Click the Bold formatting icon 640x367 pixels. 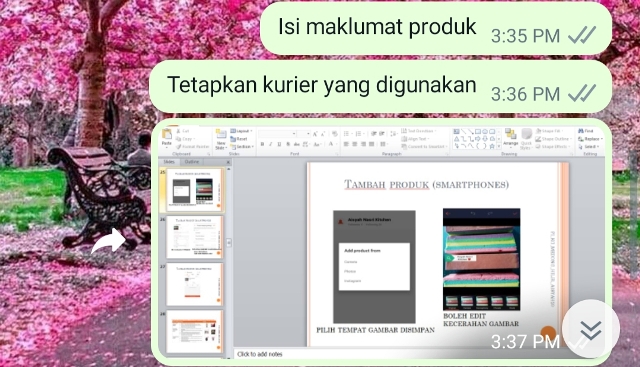coord(262,144)
